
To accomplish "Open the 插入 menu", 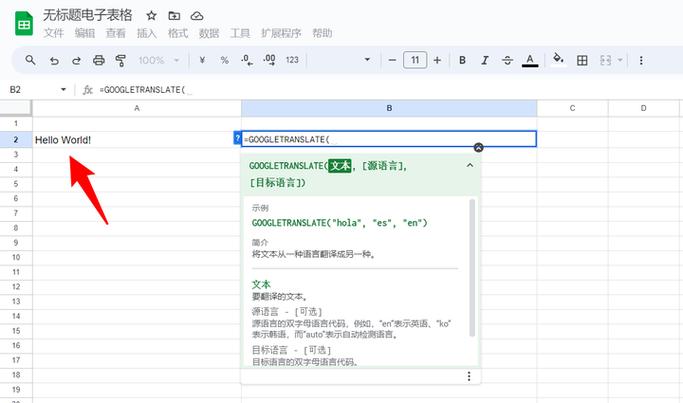I will point(146,33).
